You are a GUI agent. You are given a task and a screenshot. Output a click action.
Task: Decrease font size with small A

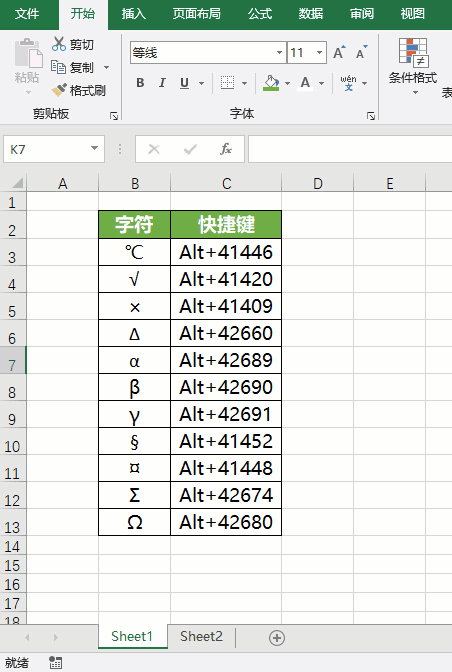pos(362,53)
